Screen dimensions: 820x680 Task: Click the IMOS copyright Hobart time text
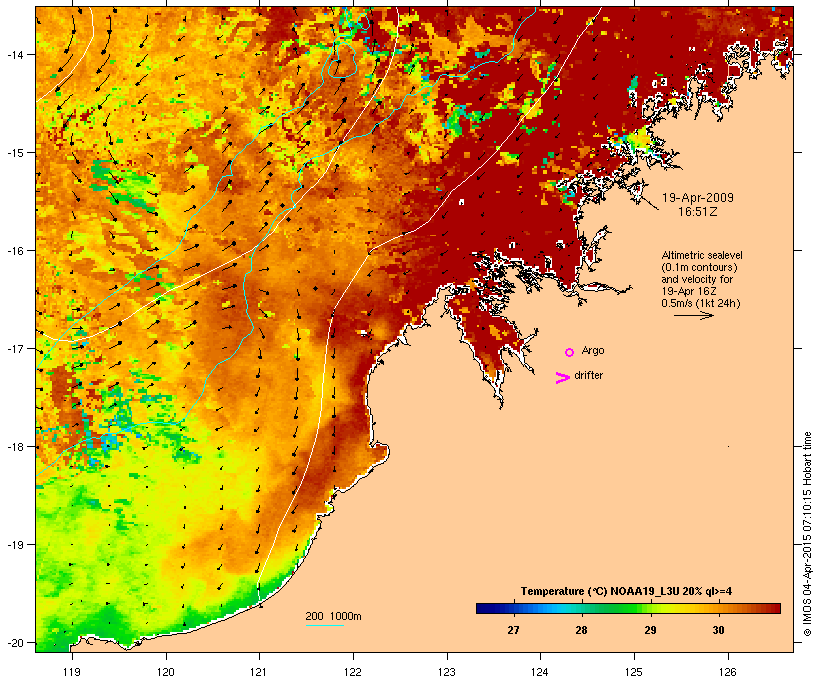coord(807,534)
